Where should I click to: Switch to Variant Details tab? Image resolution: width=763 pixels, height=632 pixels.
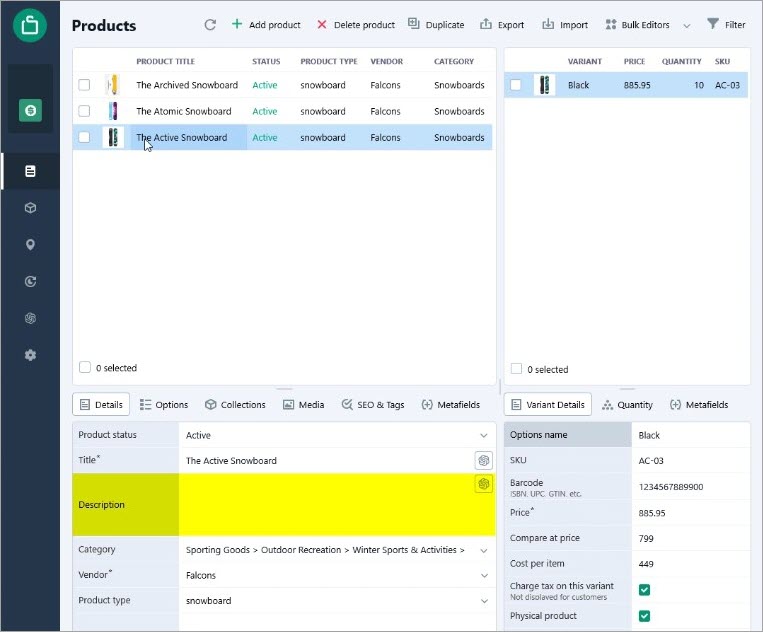[x=548, y=404]
